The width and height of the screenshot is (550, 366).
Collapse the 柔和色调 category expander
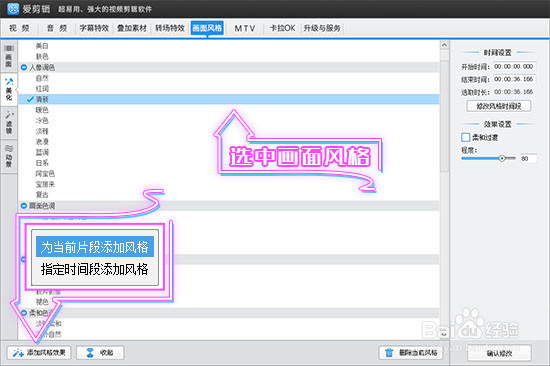pyautogui.click(x=24, y=313)
